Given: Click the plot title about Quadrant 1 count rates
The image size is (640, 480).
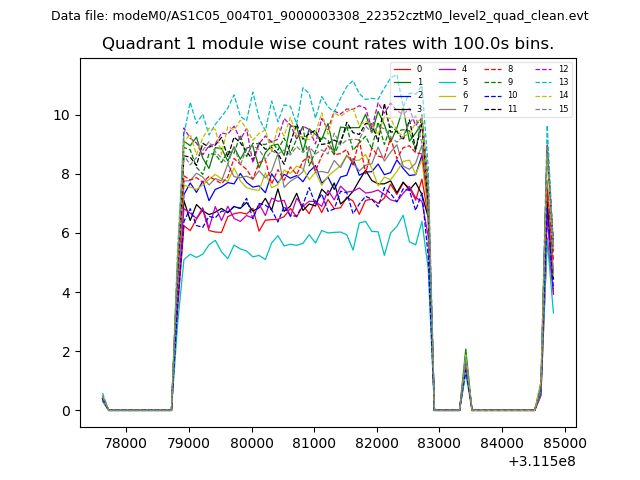Looking at the screenshot, I should click(x=328, y=44).
